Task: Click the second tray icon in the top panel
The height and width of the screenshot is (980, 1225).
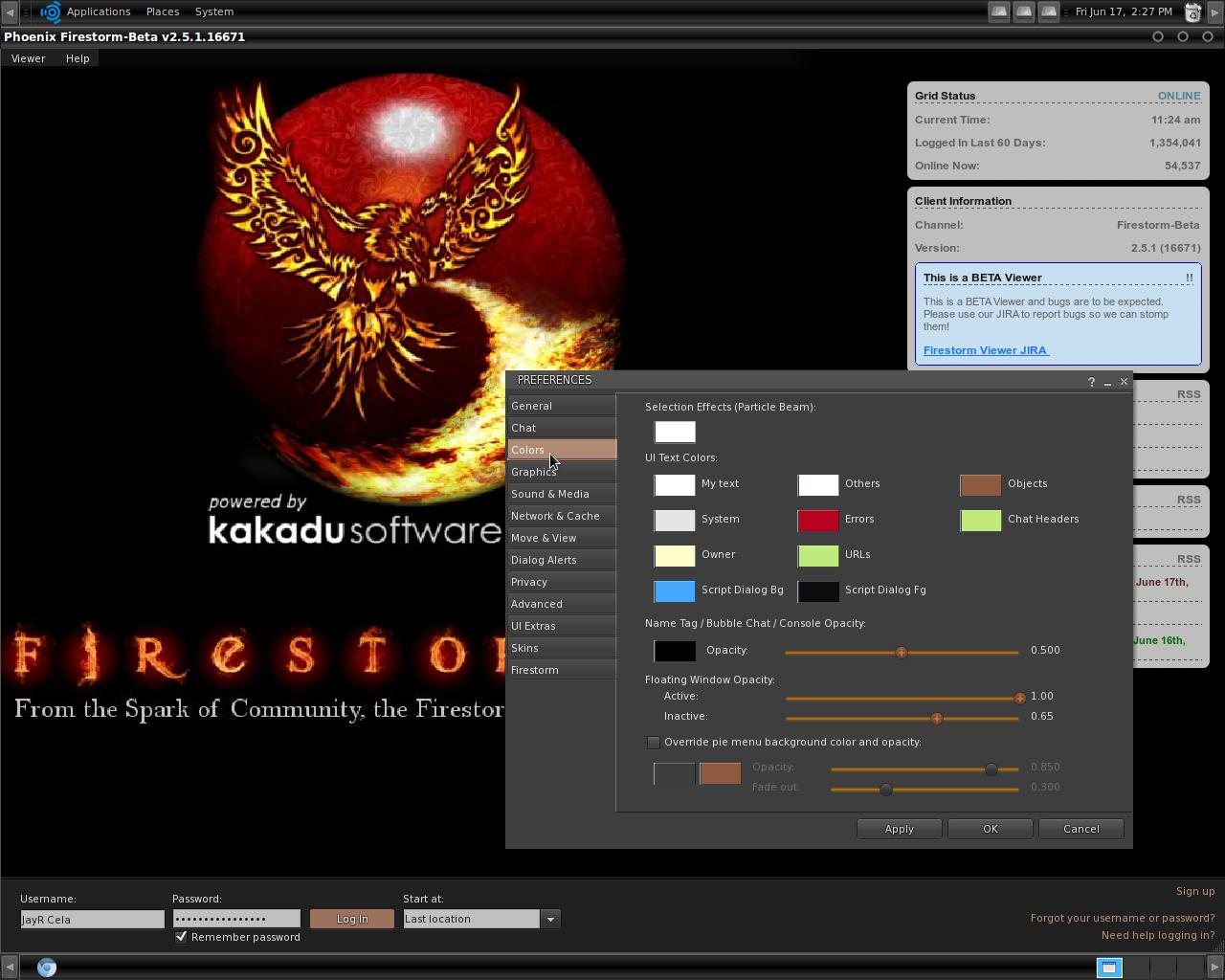Action: click(1024, 11)
